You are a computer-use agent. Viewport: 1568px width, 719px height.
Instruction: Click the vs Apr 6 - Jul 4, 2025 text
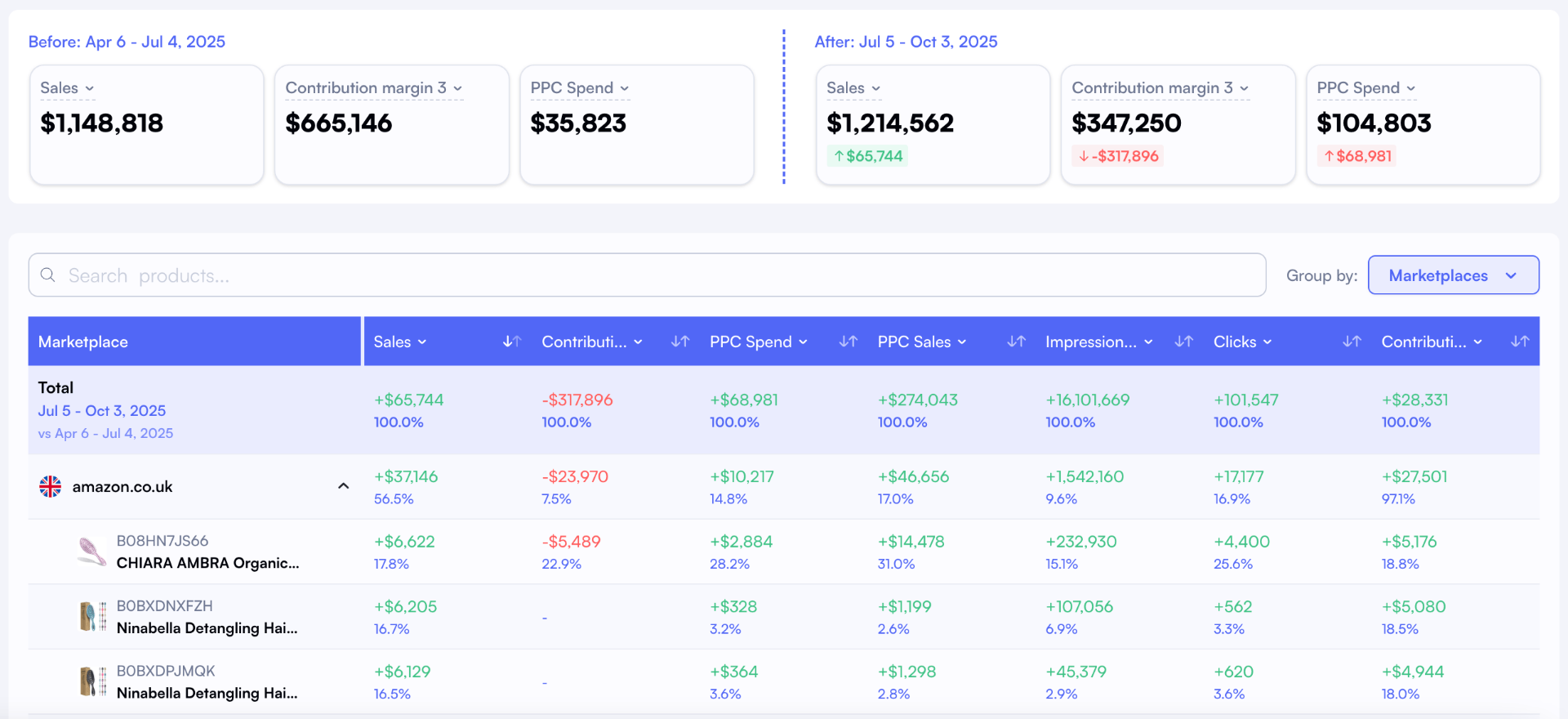[105, 433]
